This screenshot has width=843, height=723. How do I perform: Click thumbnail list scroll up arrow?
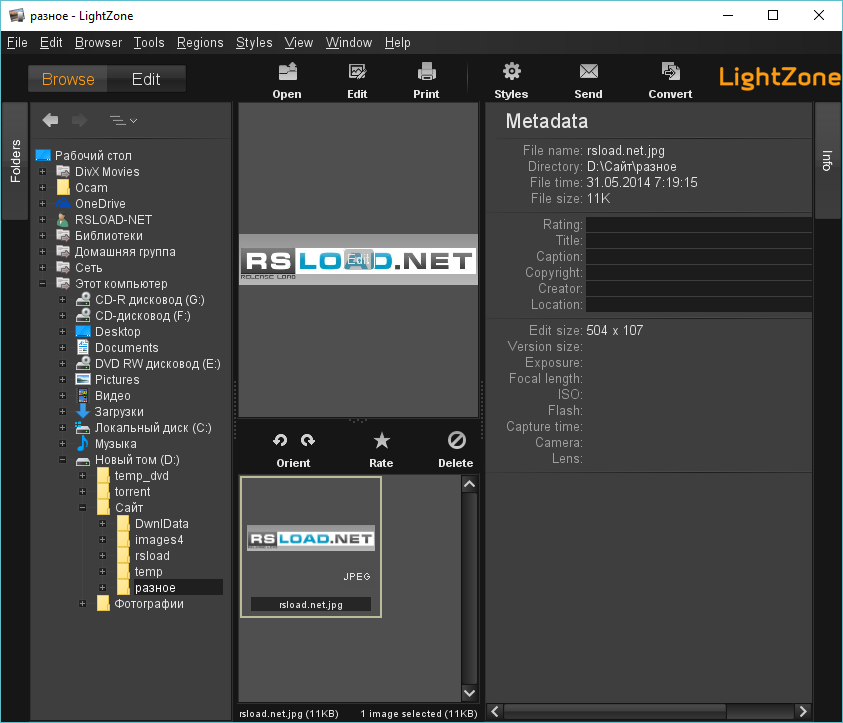point(469,484)
